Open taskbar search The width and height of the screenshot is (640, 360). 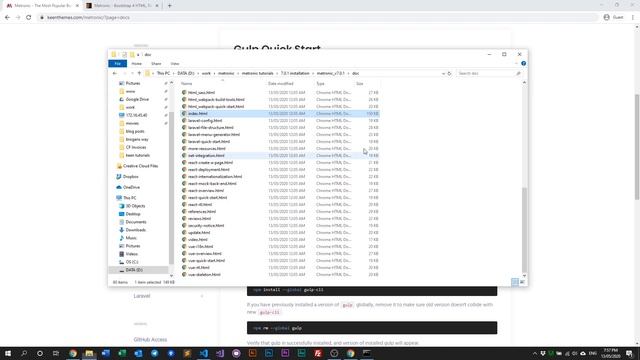click(x=24, y=353)
